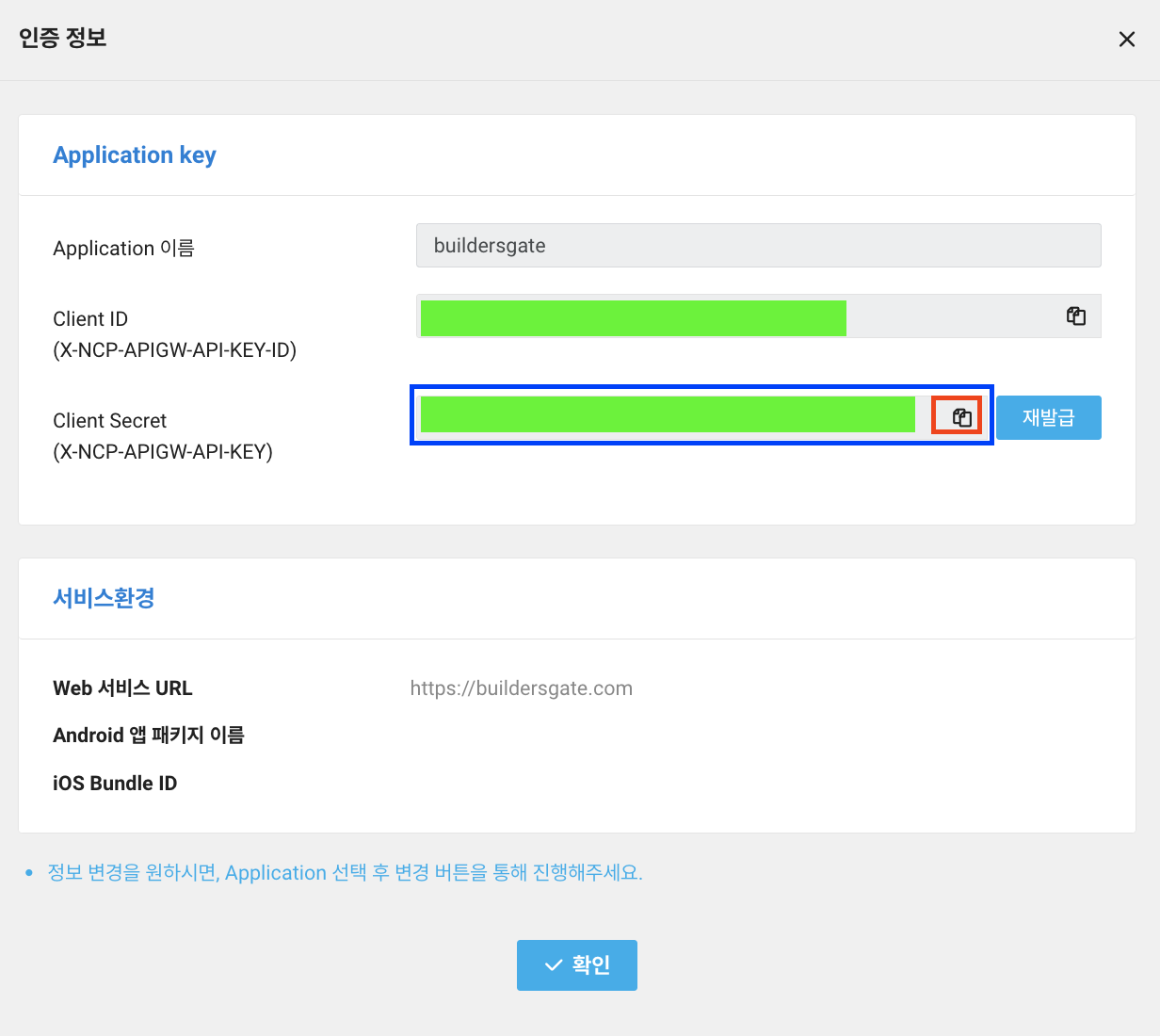1160x1036 pixels.
Task: Click the 재발급 button
Action: pos(1048,417)
